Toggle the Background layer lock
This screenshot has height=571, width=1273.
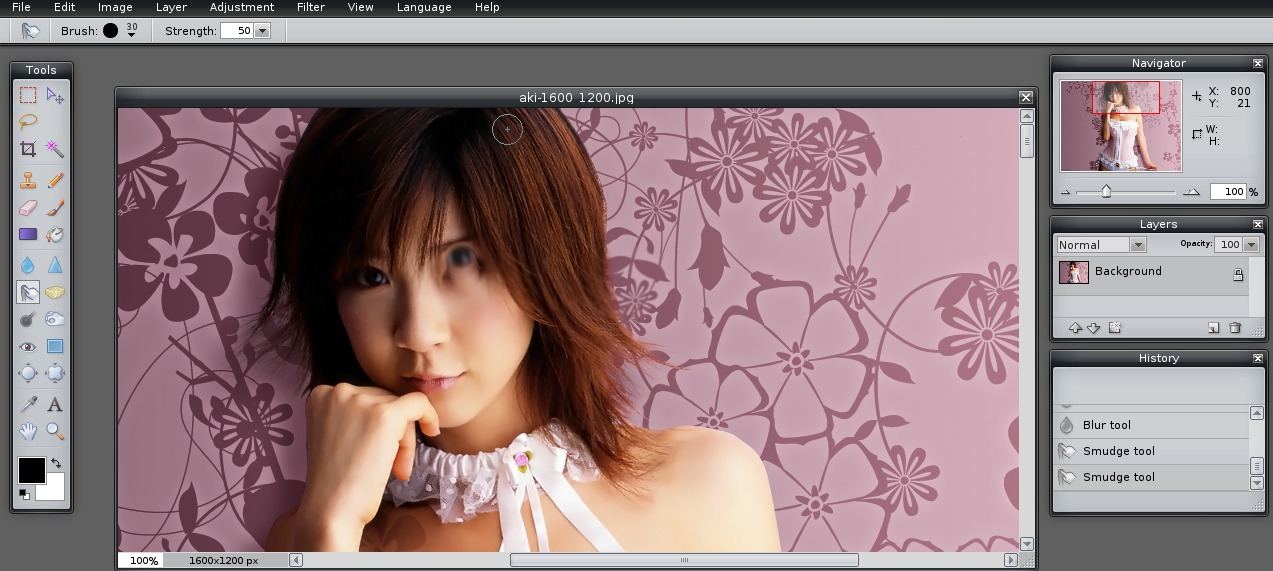pos(1238,275)
